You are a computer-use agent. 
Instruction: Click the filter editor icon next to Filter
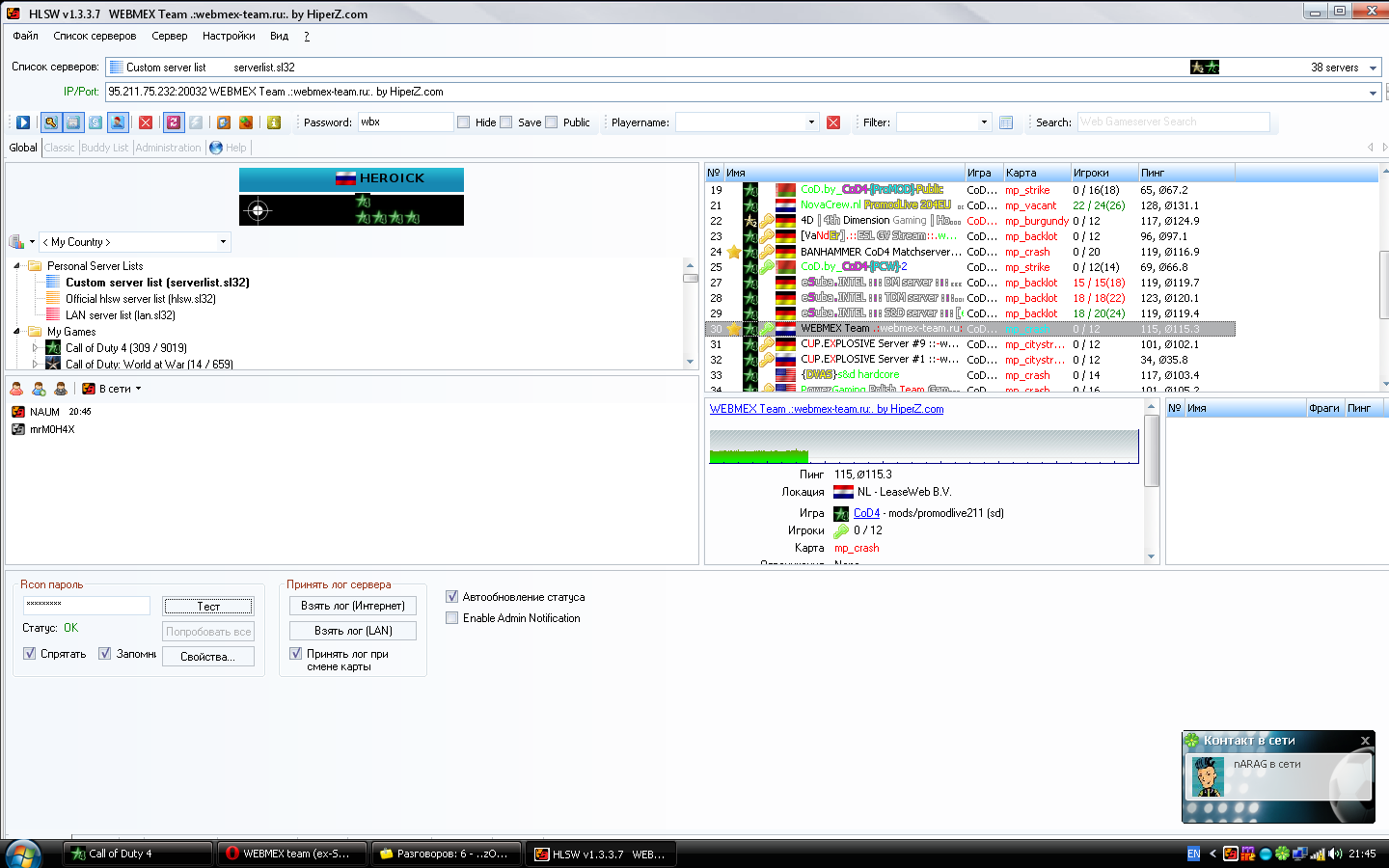pos(1006,122)
